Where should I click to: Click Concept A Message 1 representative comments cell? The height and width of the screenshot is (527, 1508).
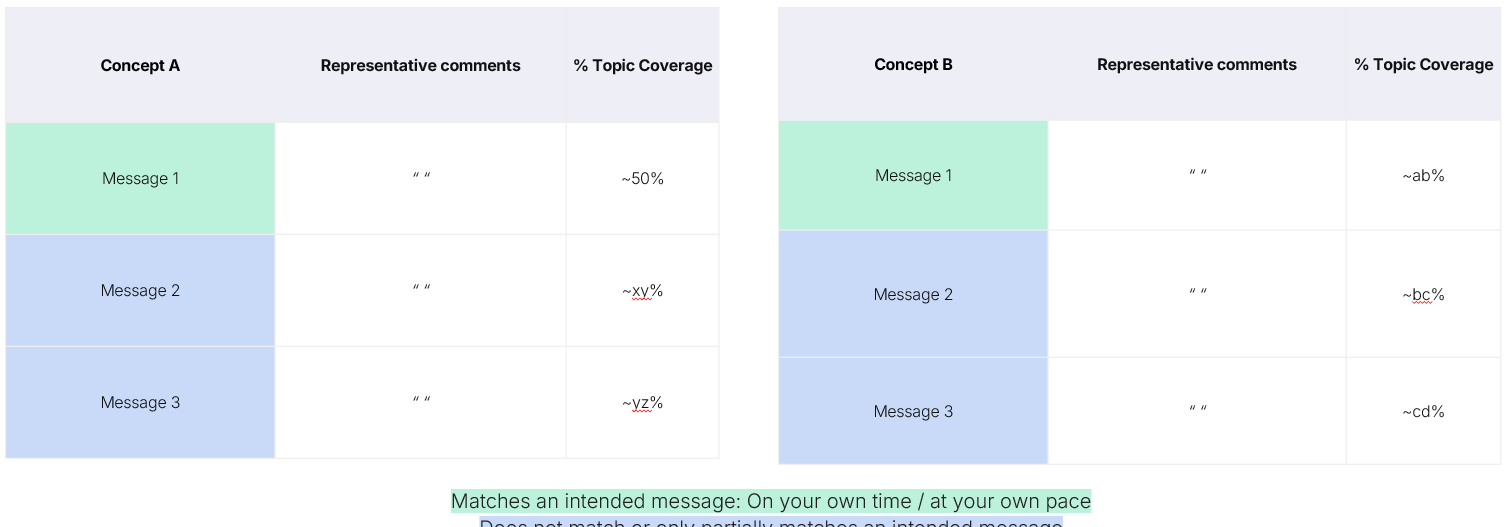tap(421, 179)
